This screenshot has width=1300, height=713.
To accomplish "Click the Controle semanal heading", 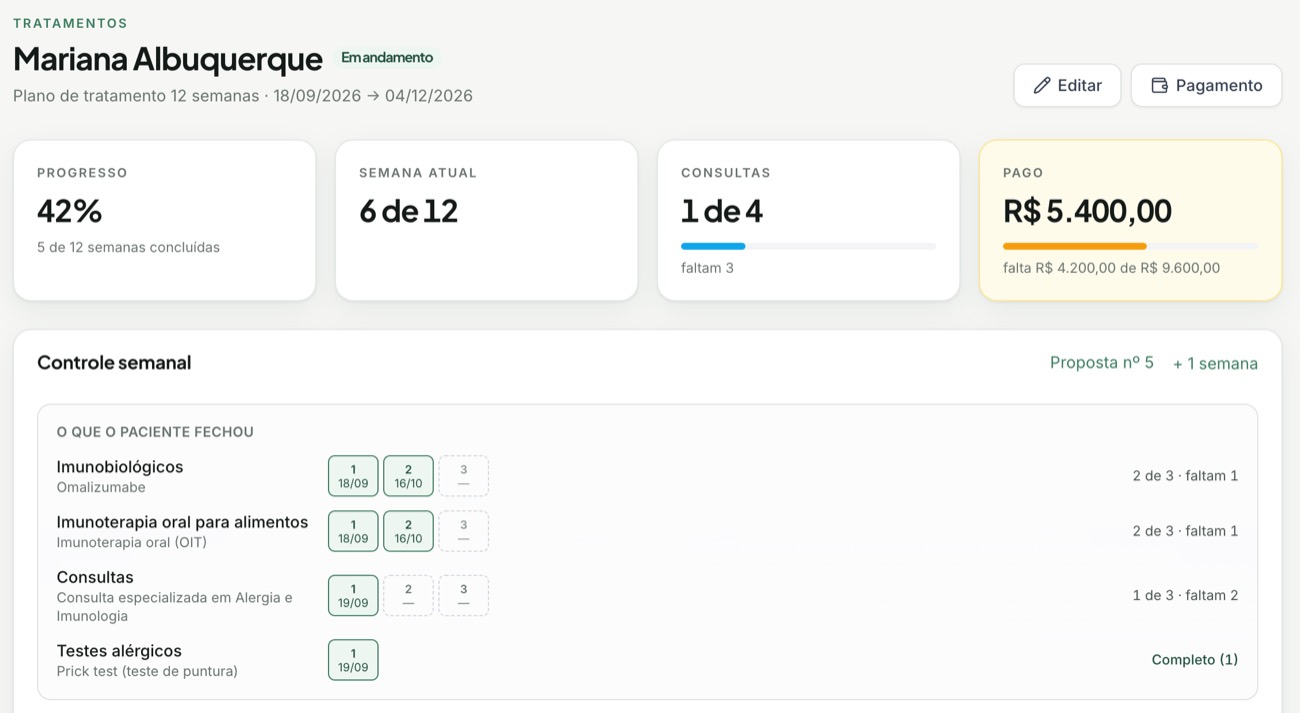I will [114, 363].
